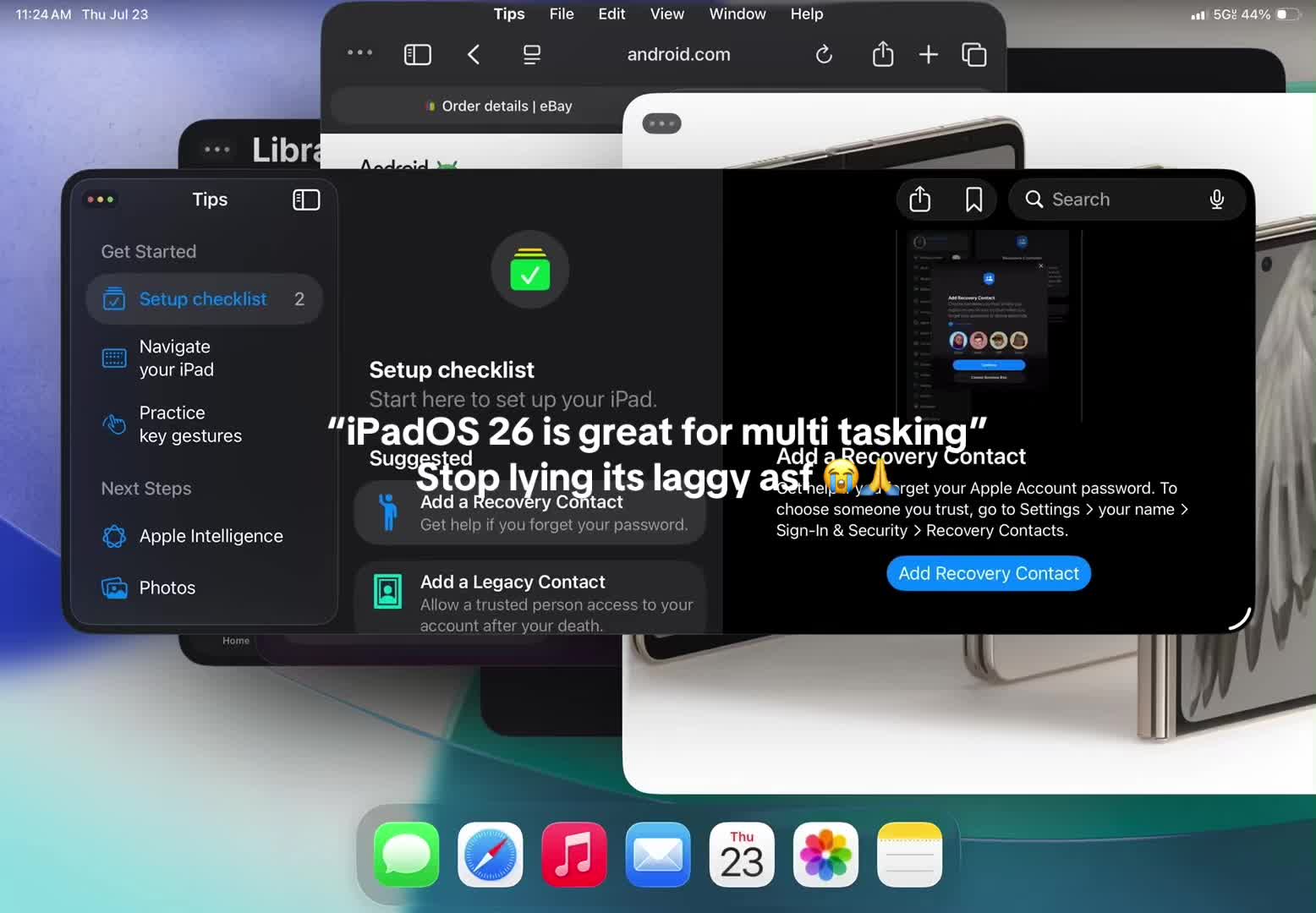Open Photos app from the dock
The height and width of the screenshot is (913, 1316).
pos(825,855)
